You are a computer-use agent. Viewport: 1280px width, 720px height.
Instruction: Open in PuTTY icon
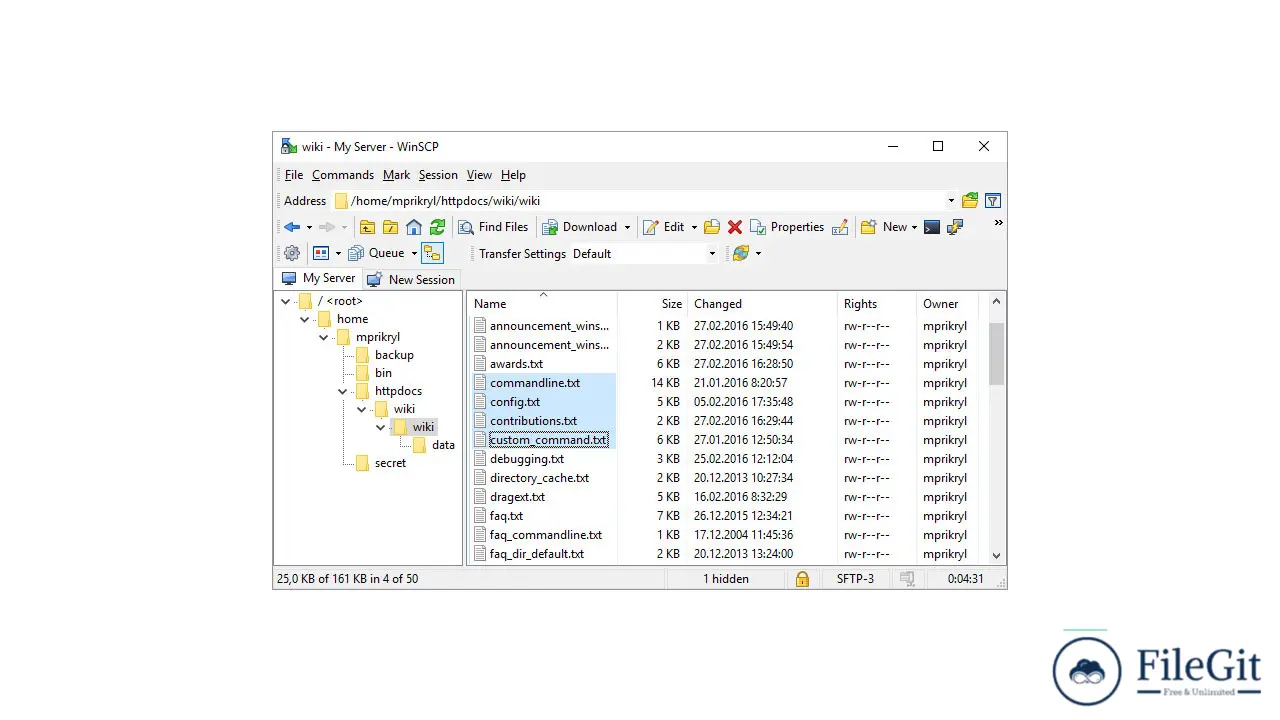tap(955, 227)
